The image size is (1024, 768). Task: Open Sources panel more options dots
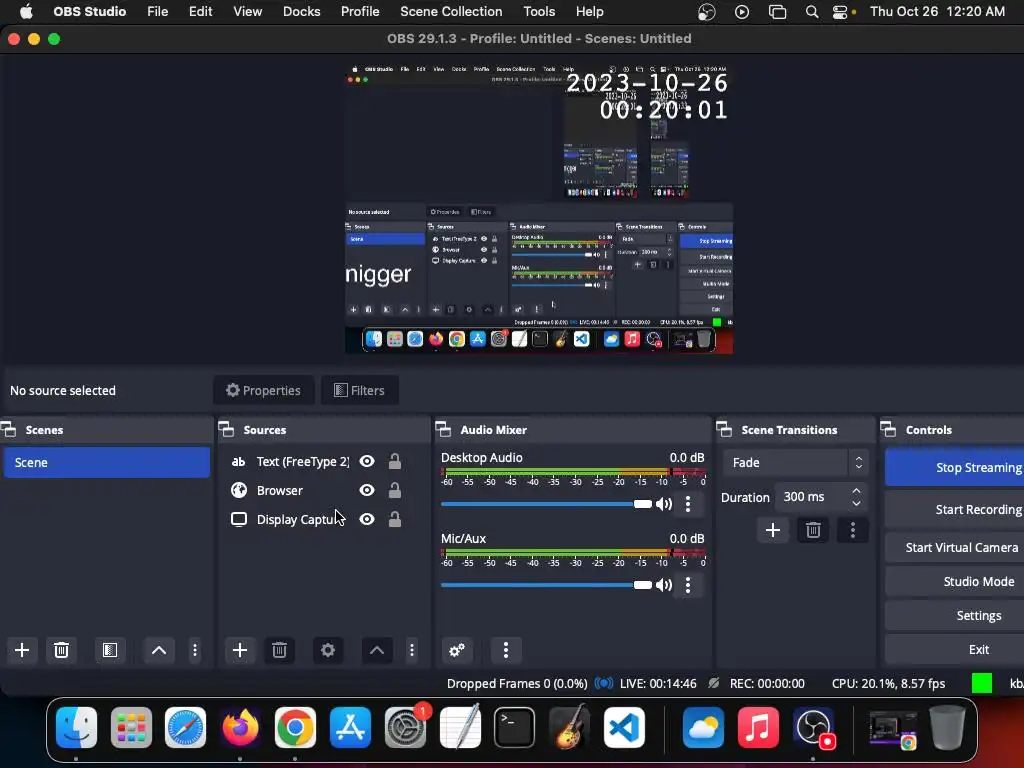tap(412, 650)
